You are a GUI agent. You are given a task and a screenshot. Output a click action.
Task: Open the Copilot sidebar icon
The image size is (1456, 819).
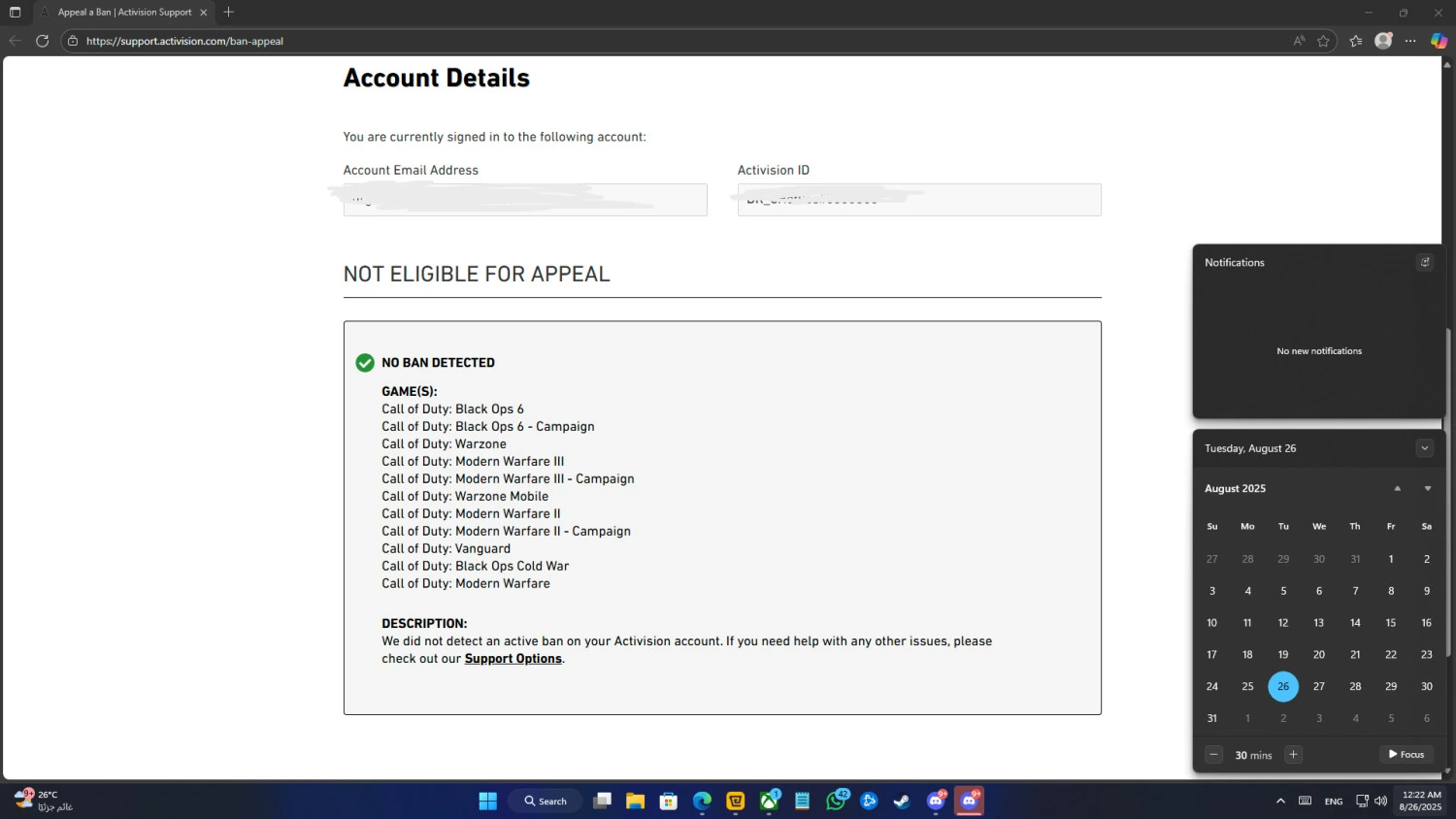coord(1439,41)
